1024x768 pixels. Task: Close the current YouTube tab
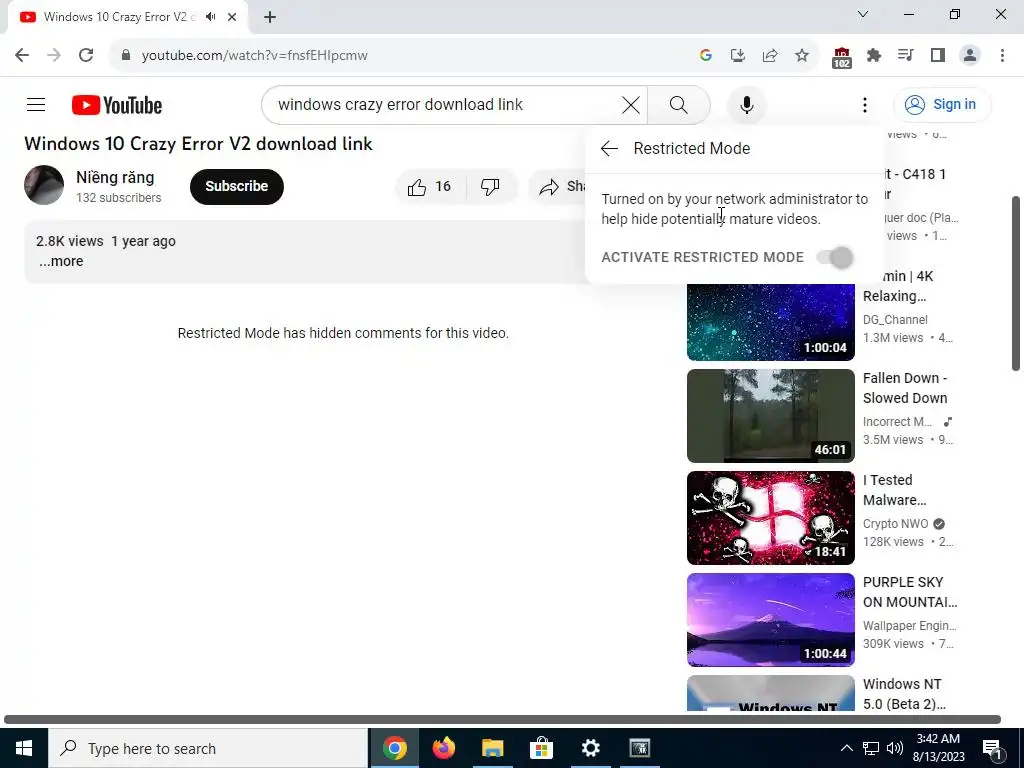coord(232,17)
